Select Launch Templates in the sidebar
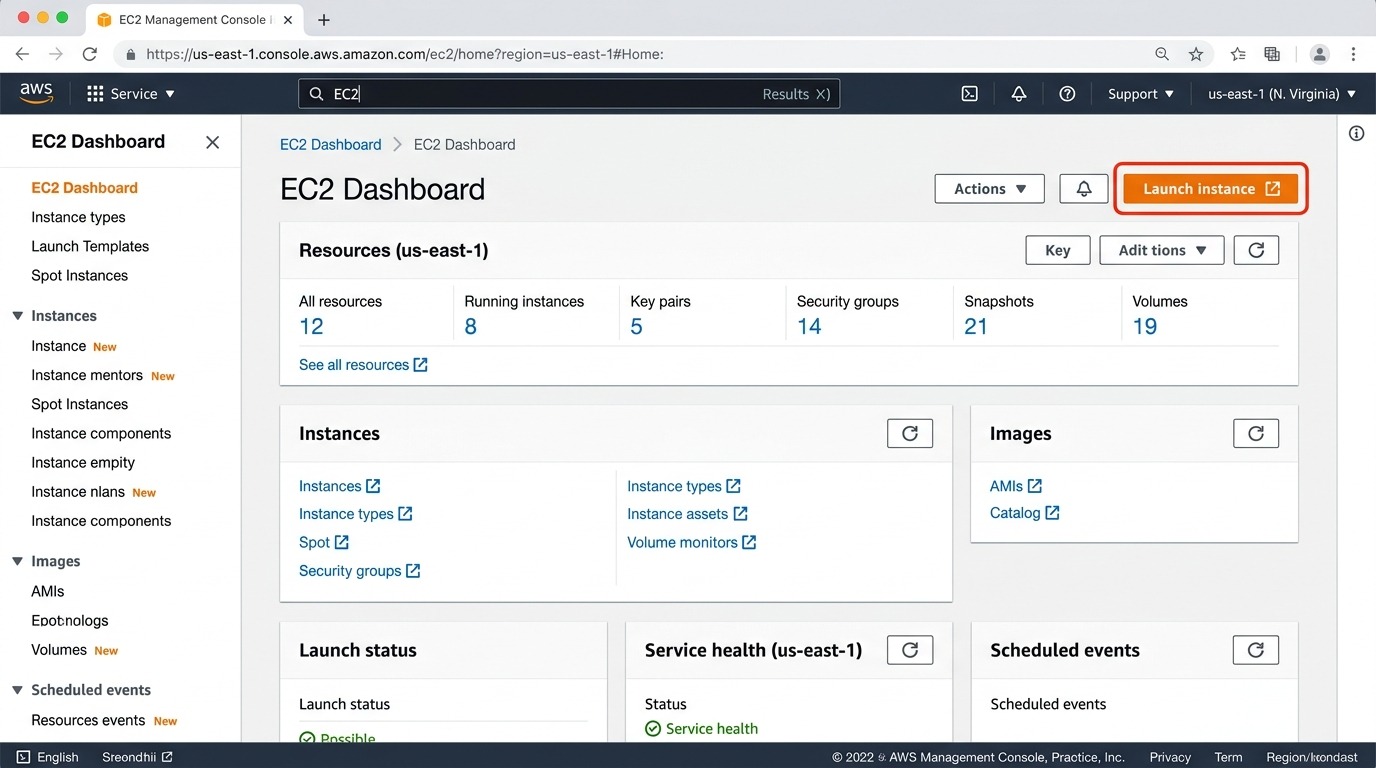Screen dimensions: 1376x768 tap(90, 246)
